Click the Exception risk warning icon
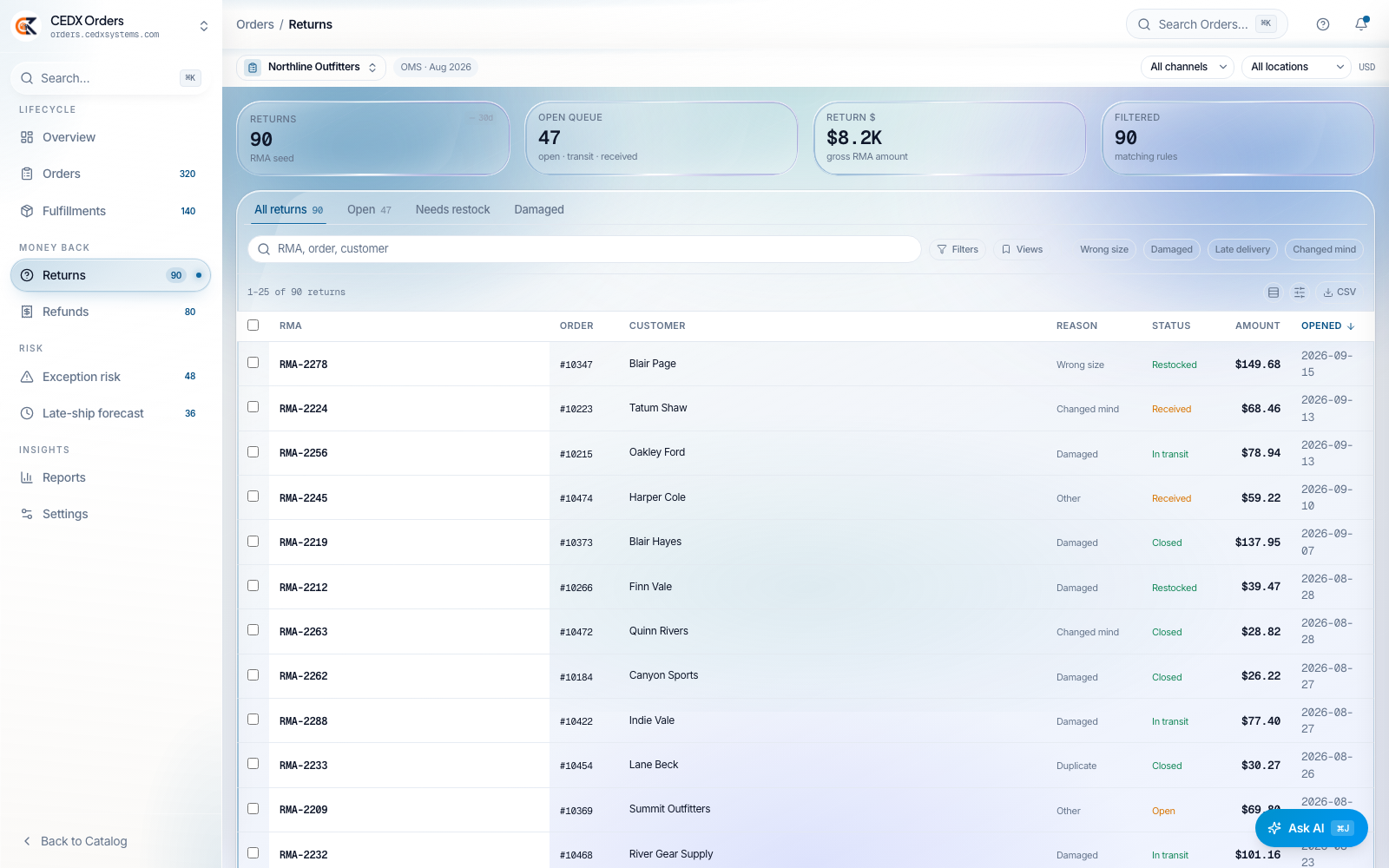 (x=27, y=377)
